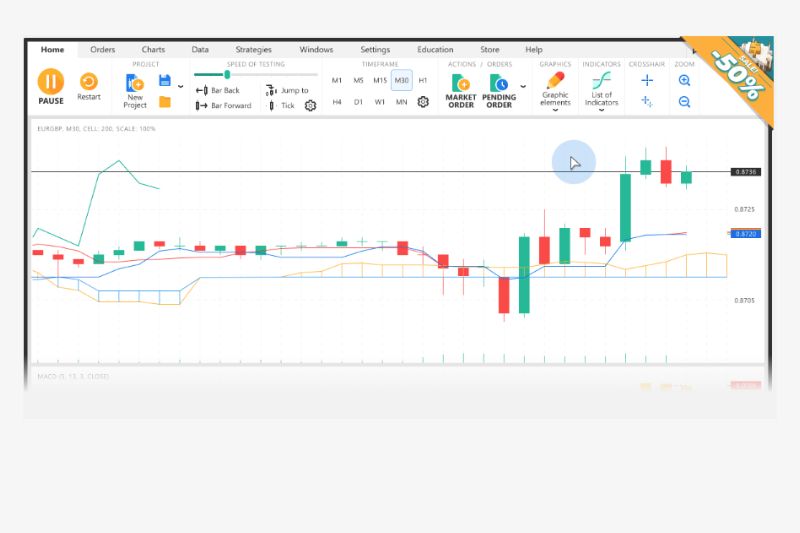Select the M30 timeframe
This screenshot has width=800, height=533.
402,80
